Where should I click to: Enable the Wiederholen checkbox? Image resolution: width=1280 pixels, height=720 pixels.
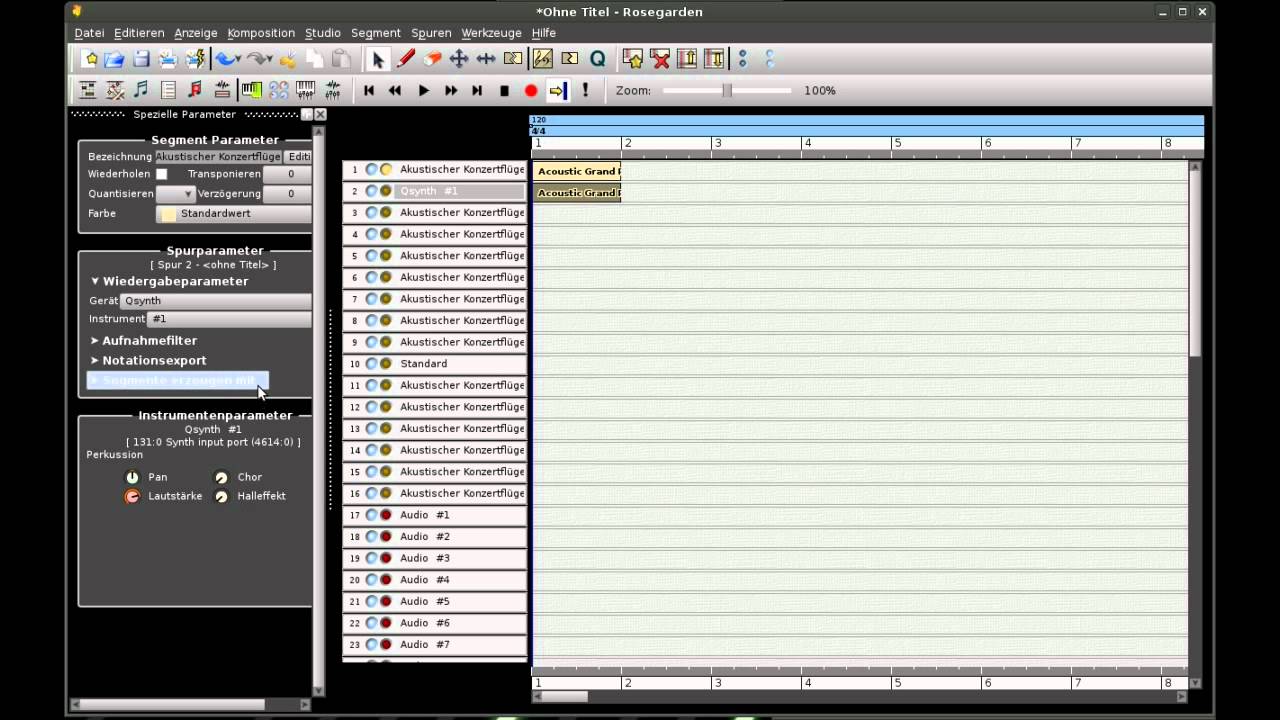point(162,174)
